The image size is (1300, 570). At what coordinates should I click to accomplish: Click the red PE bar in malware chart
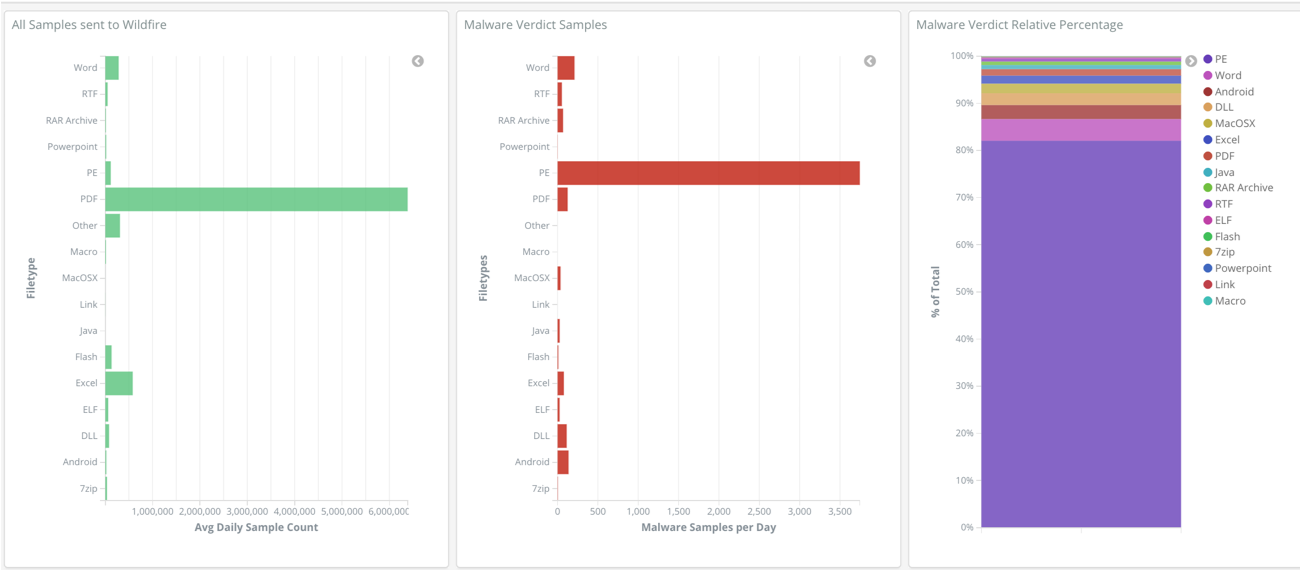(x=708, y=173)
